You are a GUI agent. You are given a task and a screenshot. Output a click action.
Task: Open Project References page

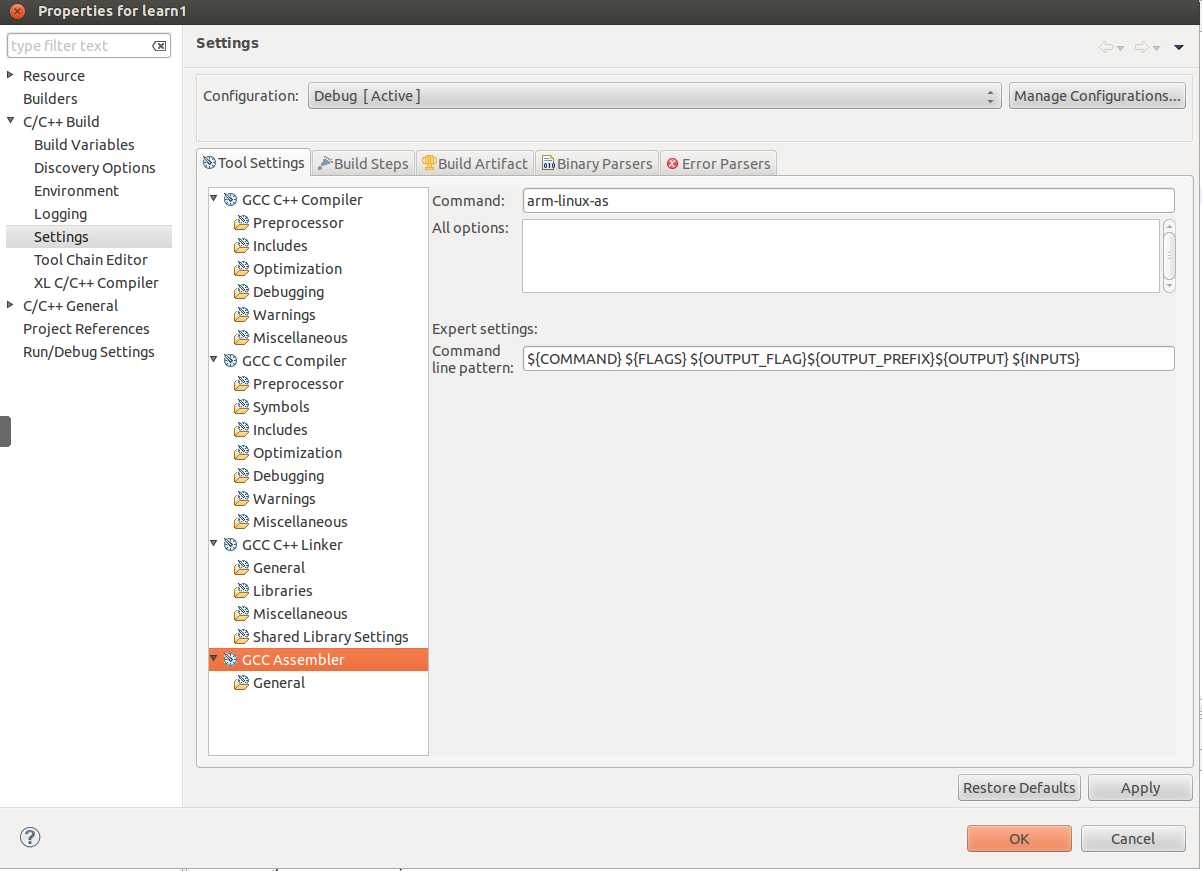click(x=86, y=329)
